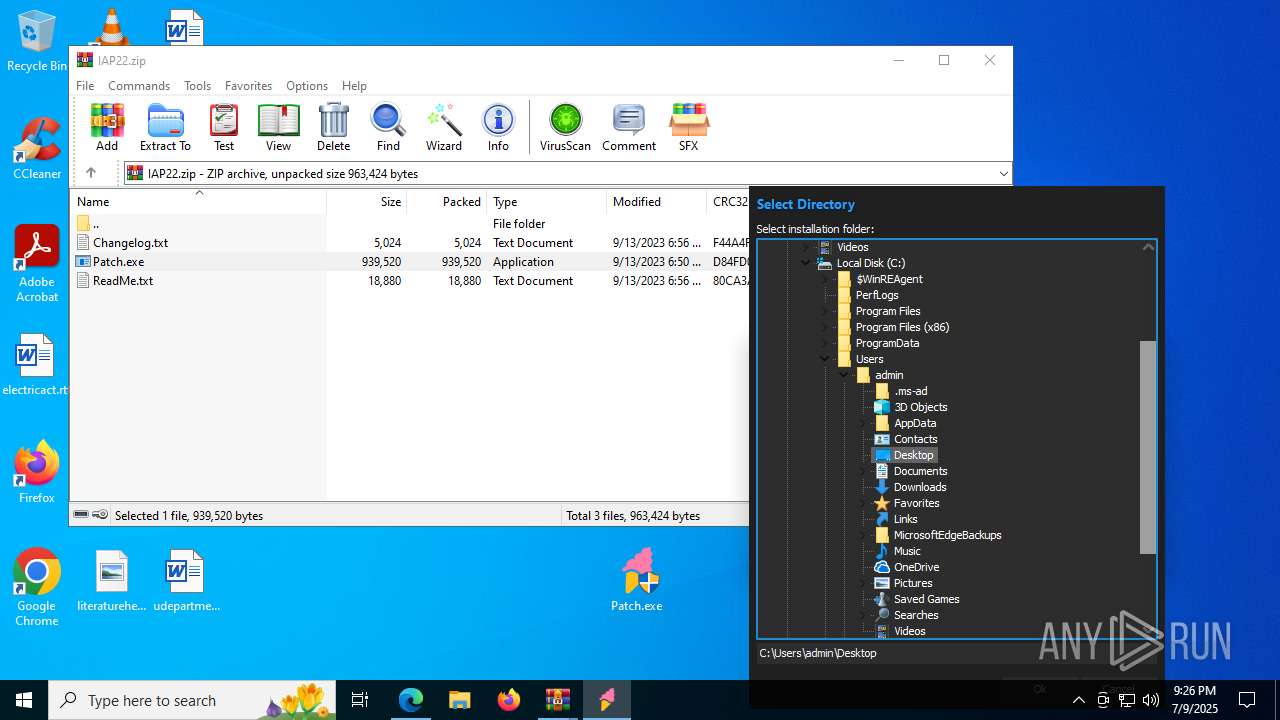Add archive Comment

tap(629, 127)
